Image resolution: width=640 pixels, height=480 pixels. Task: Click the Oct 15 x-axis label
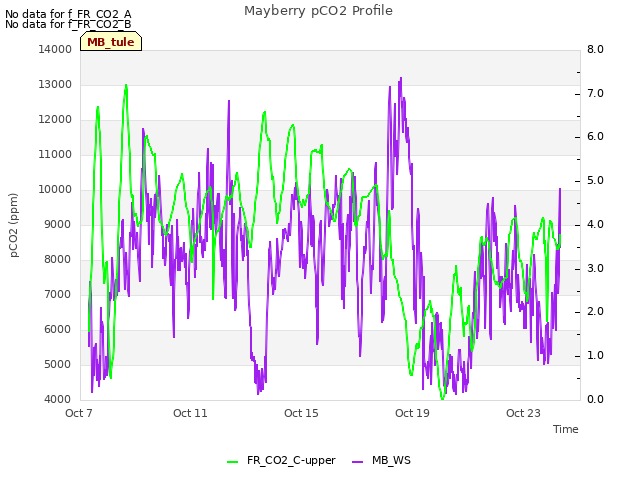[301, 413]
